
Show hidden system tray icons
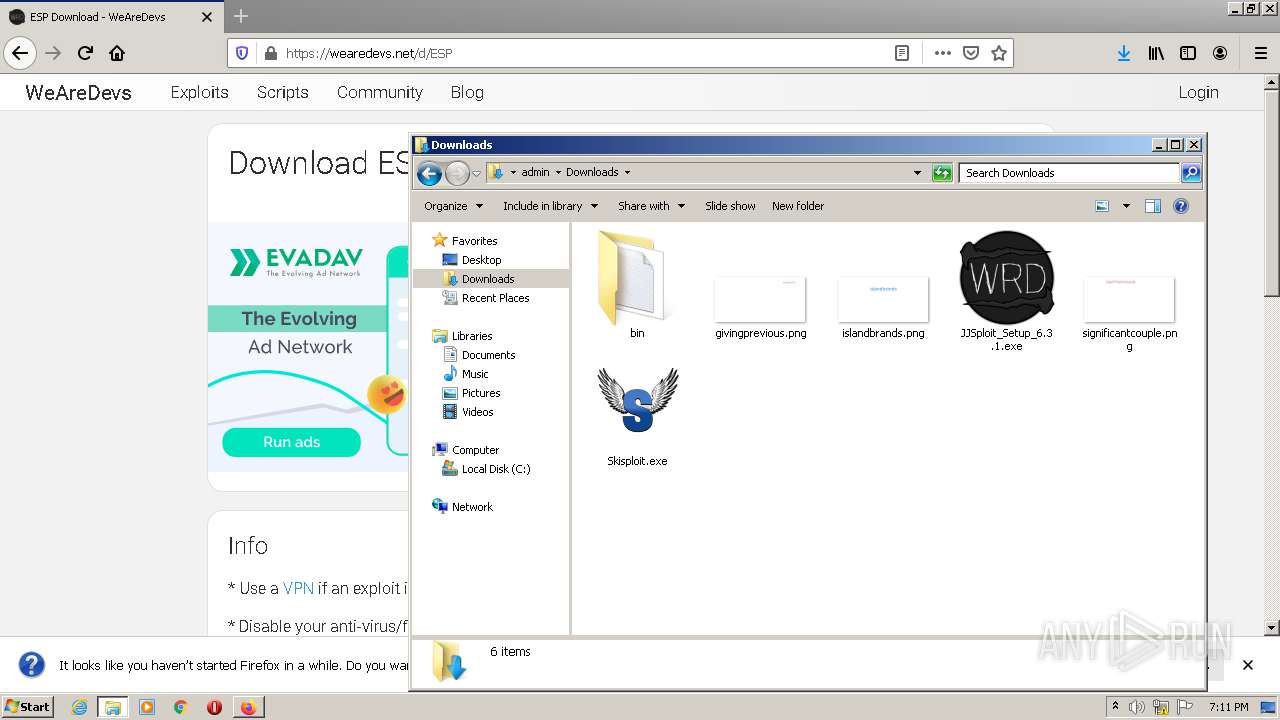click(x=1115, y=706)
